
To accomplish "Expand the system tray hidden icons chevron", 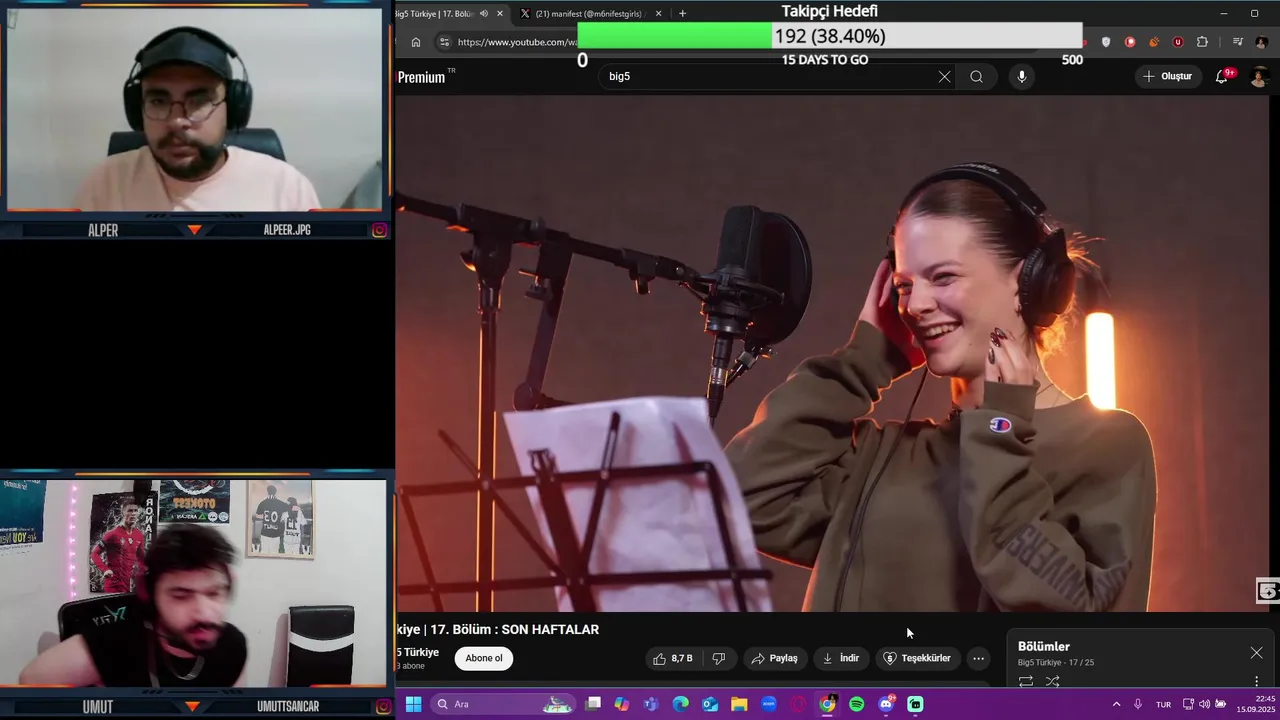I will 1116,704.
